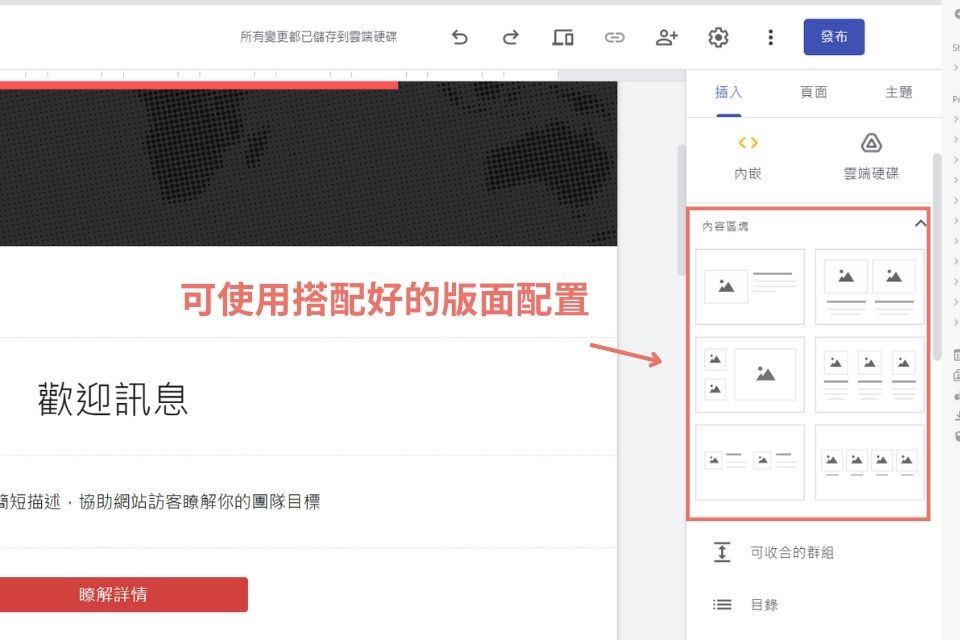
Task: Select the four-column image layout thumbnail
Action: [870, 462]
